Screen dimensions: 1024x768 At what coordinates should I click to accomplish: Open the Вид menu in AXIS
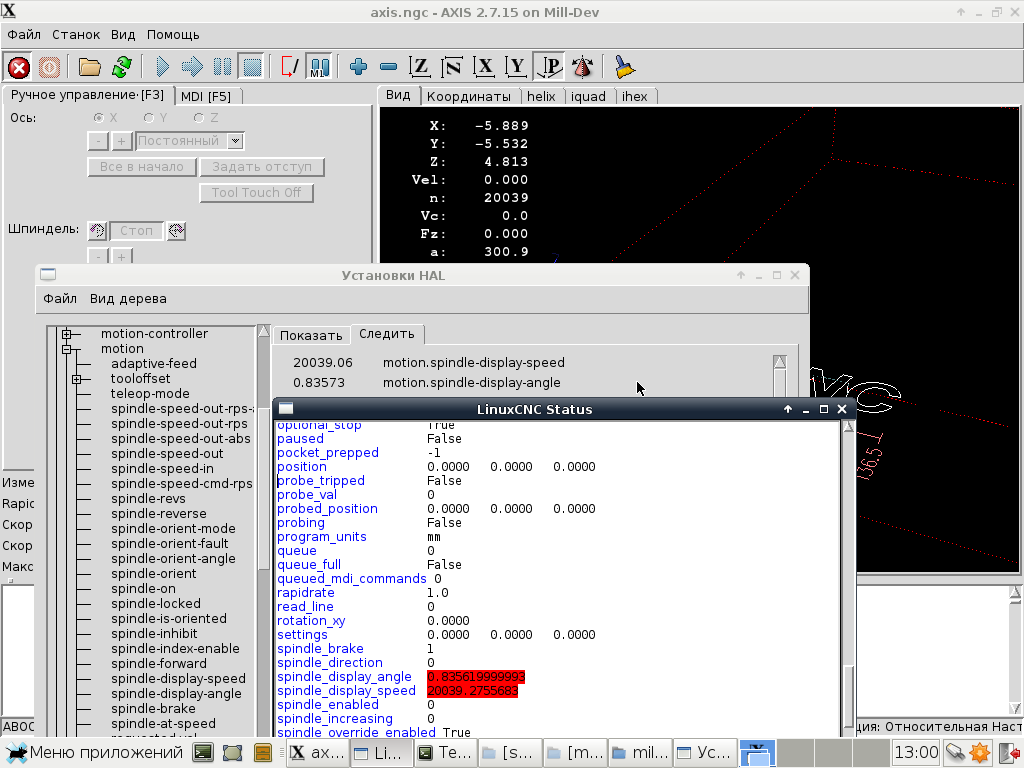click(x=123, y=35)
